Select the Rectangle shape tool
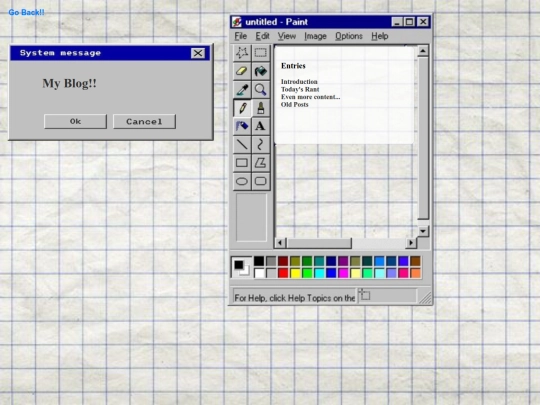 pyautogui.click(x=242, y=163)
